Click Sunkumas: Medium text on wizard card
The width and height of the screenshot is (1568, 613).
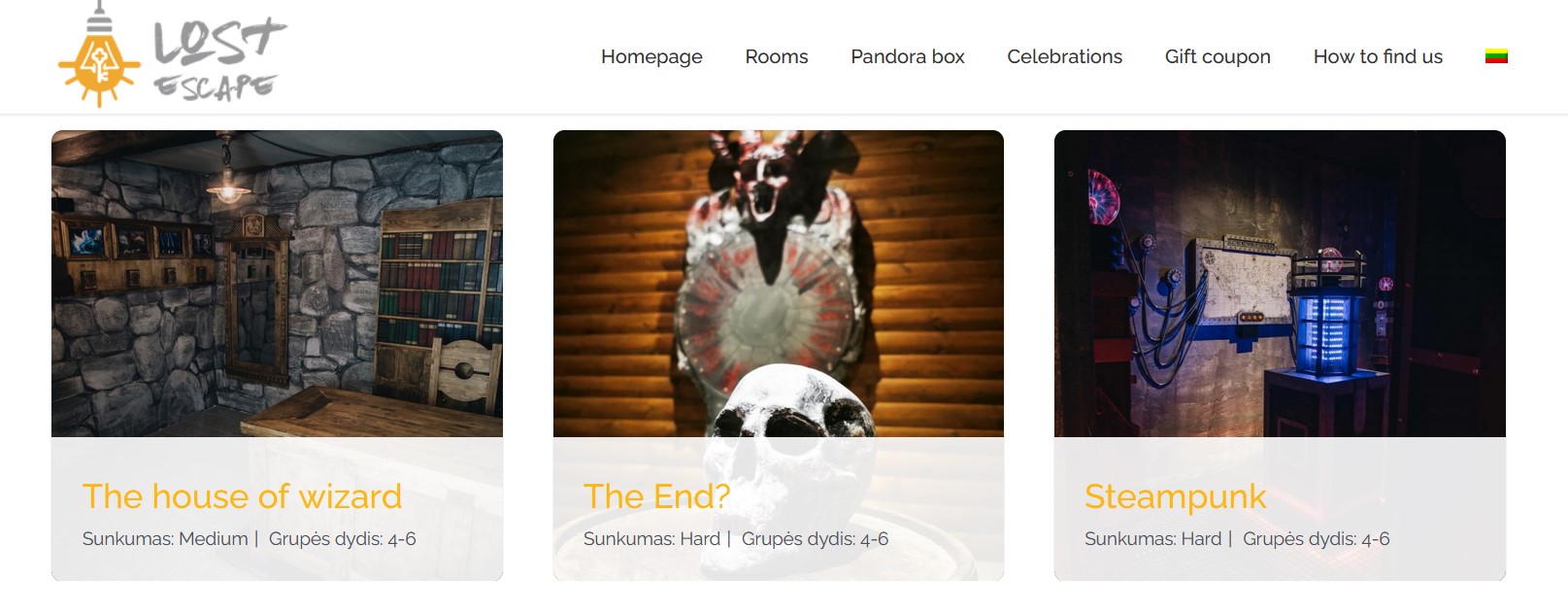click(x=165, y=538)
